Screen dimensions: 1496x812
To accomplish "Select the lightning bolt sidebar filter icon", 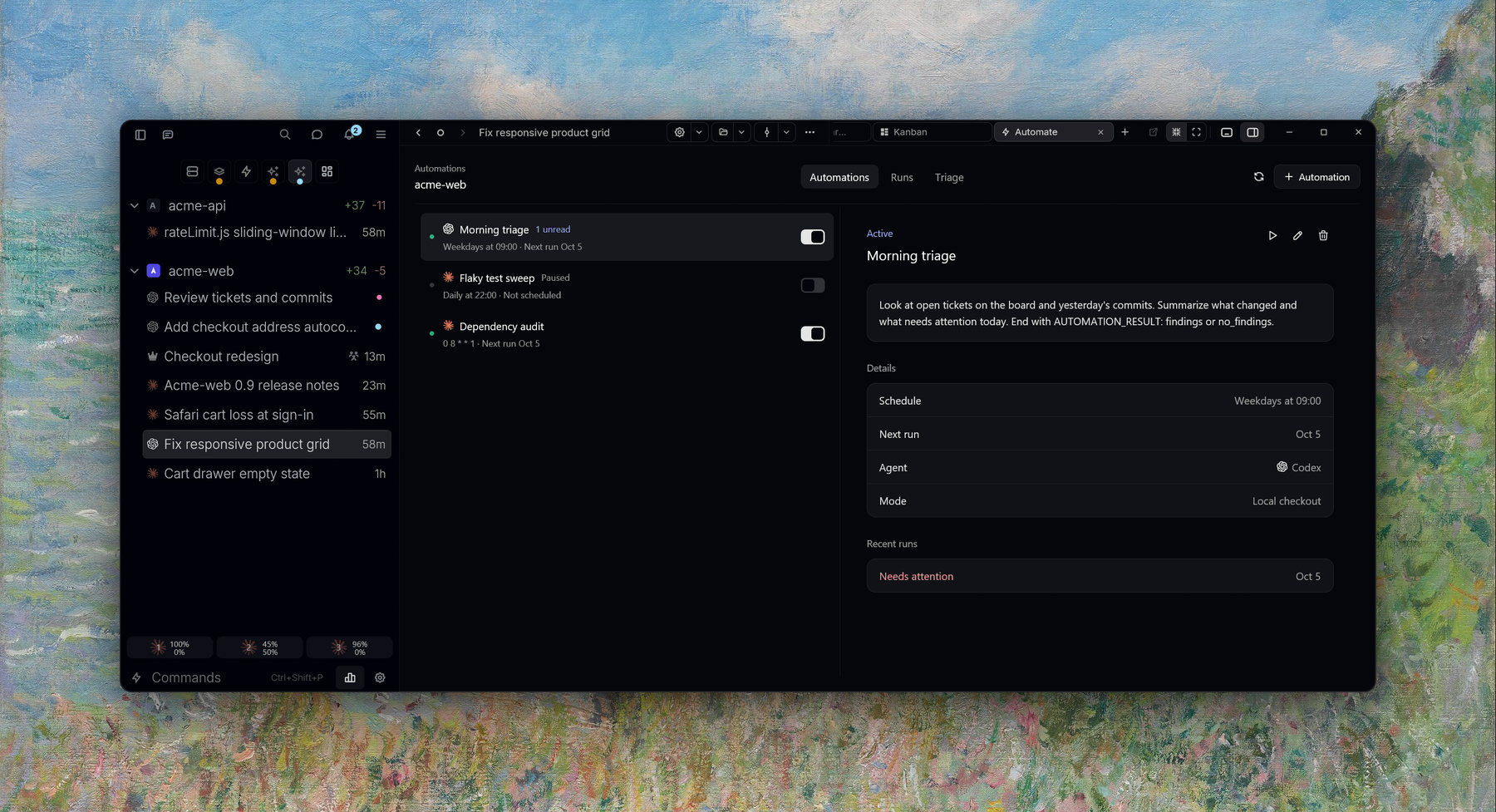I will click(246, 171).
